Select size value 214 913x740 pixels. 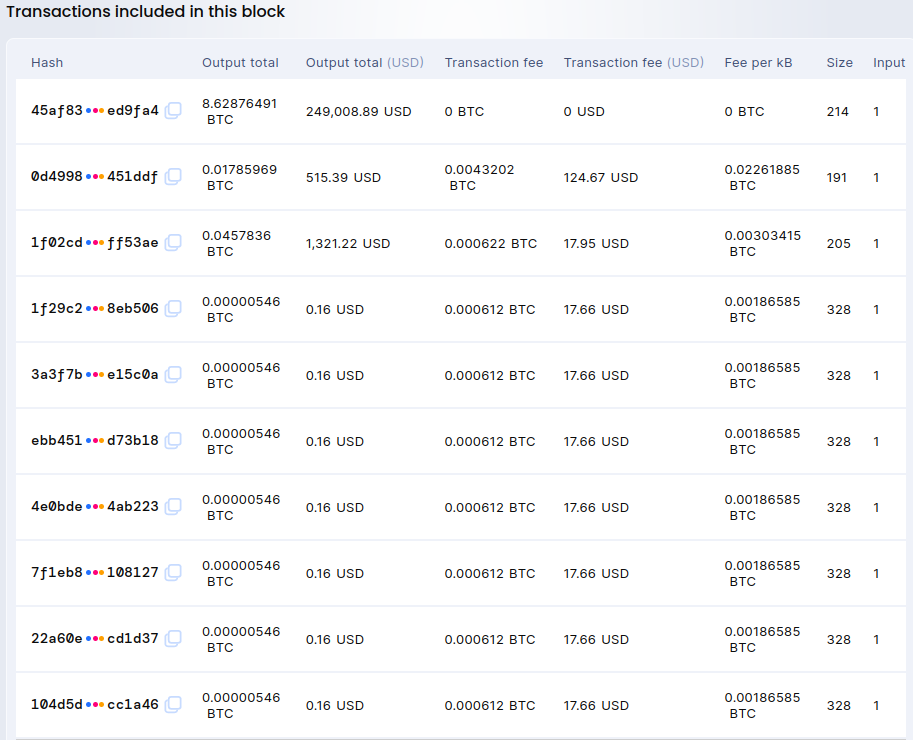click(837, 111)
